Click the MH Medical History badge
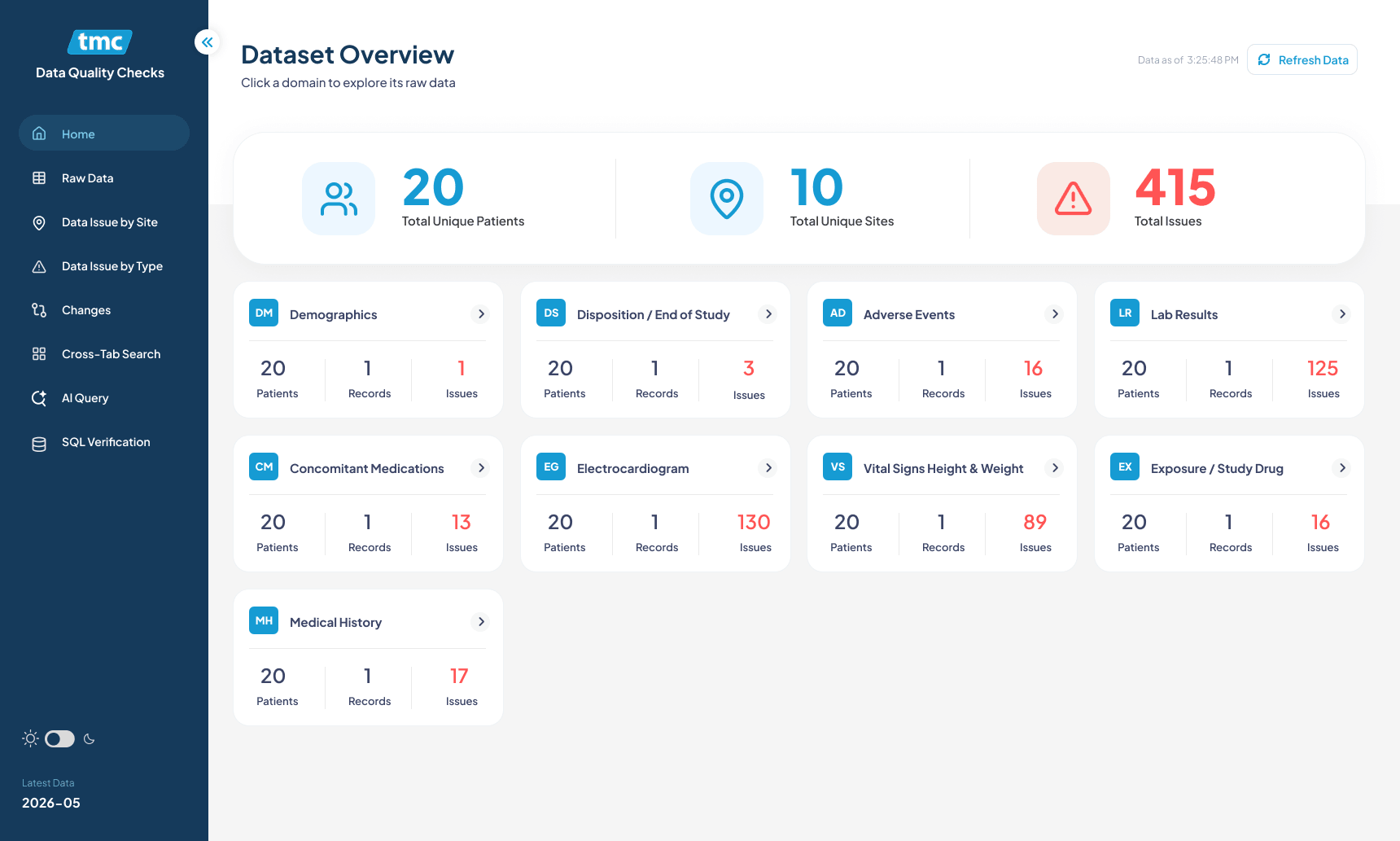This screenshot has width=1400, height=841. pyautogui.click(x=264, y=620)
